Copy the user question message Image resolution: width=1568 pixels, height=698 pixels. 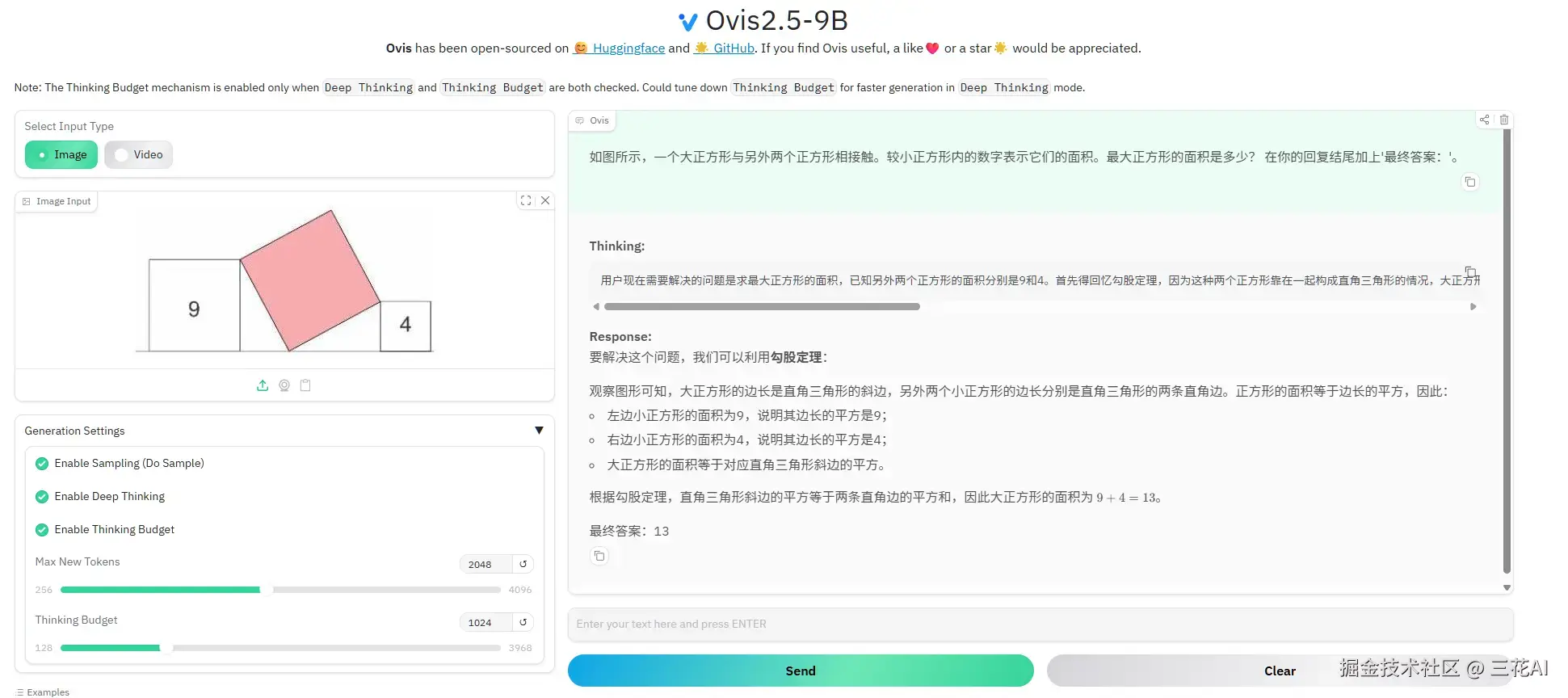click(1470, 182)
